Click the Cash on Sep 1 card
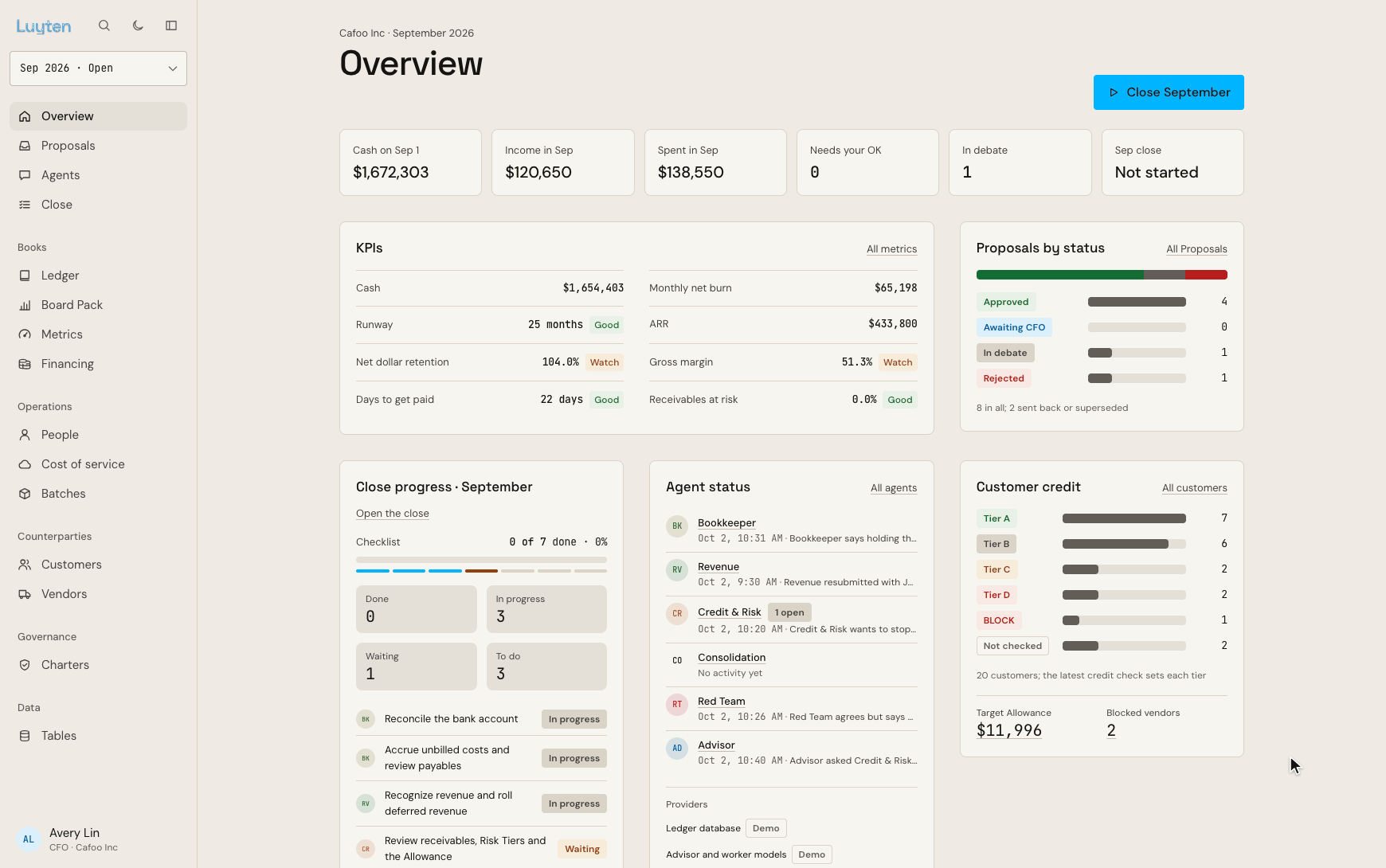1386x868 pixels. [410, 162]
